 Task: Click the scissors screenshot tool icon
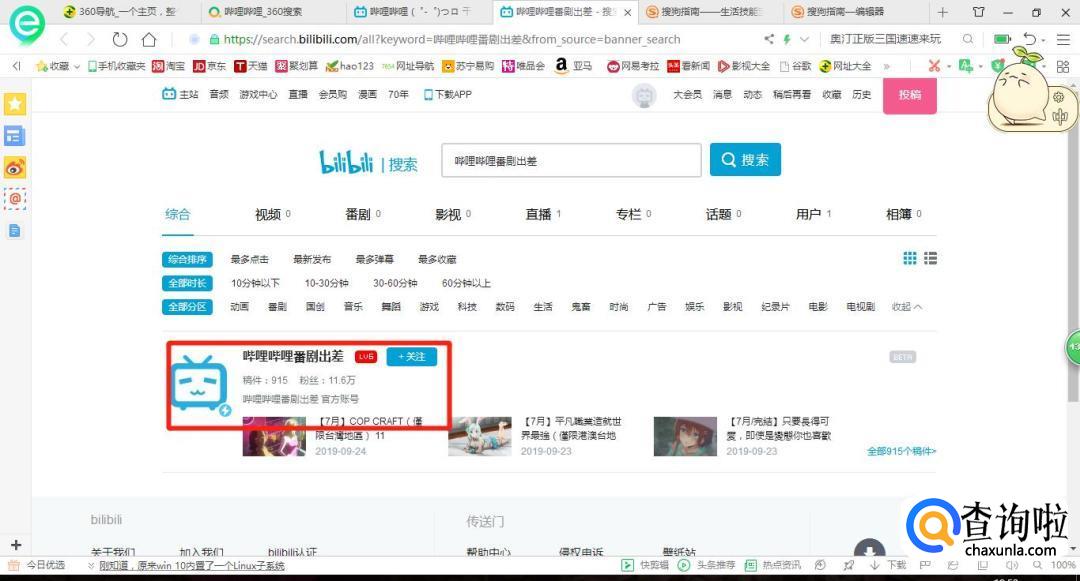(934, 66)
